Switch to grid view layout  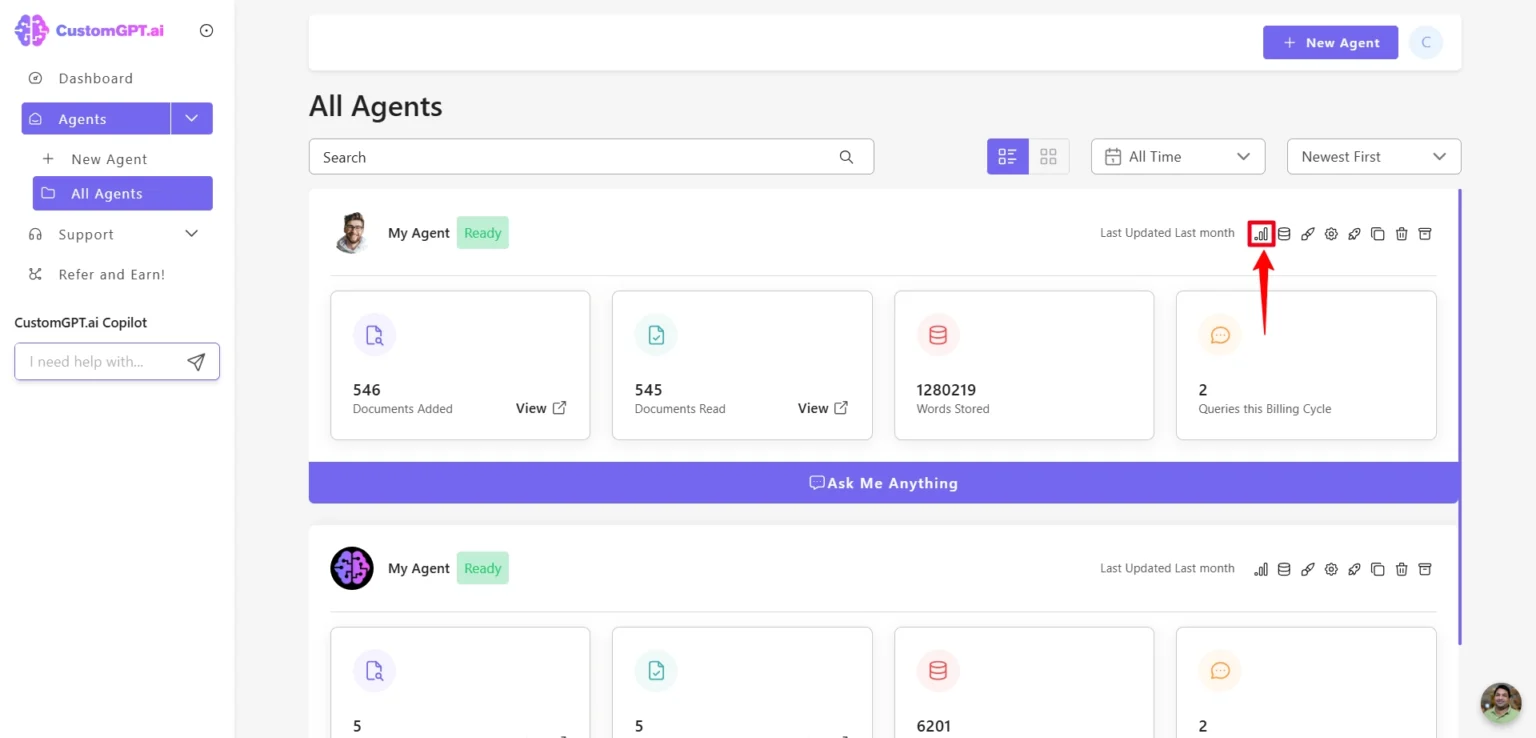click(x=1048, y=157)
